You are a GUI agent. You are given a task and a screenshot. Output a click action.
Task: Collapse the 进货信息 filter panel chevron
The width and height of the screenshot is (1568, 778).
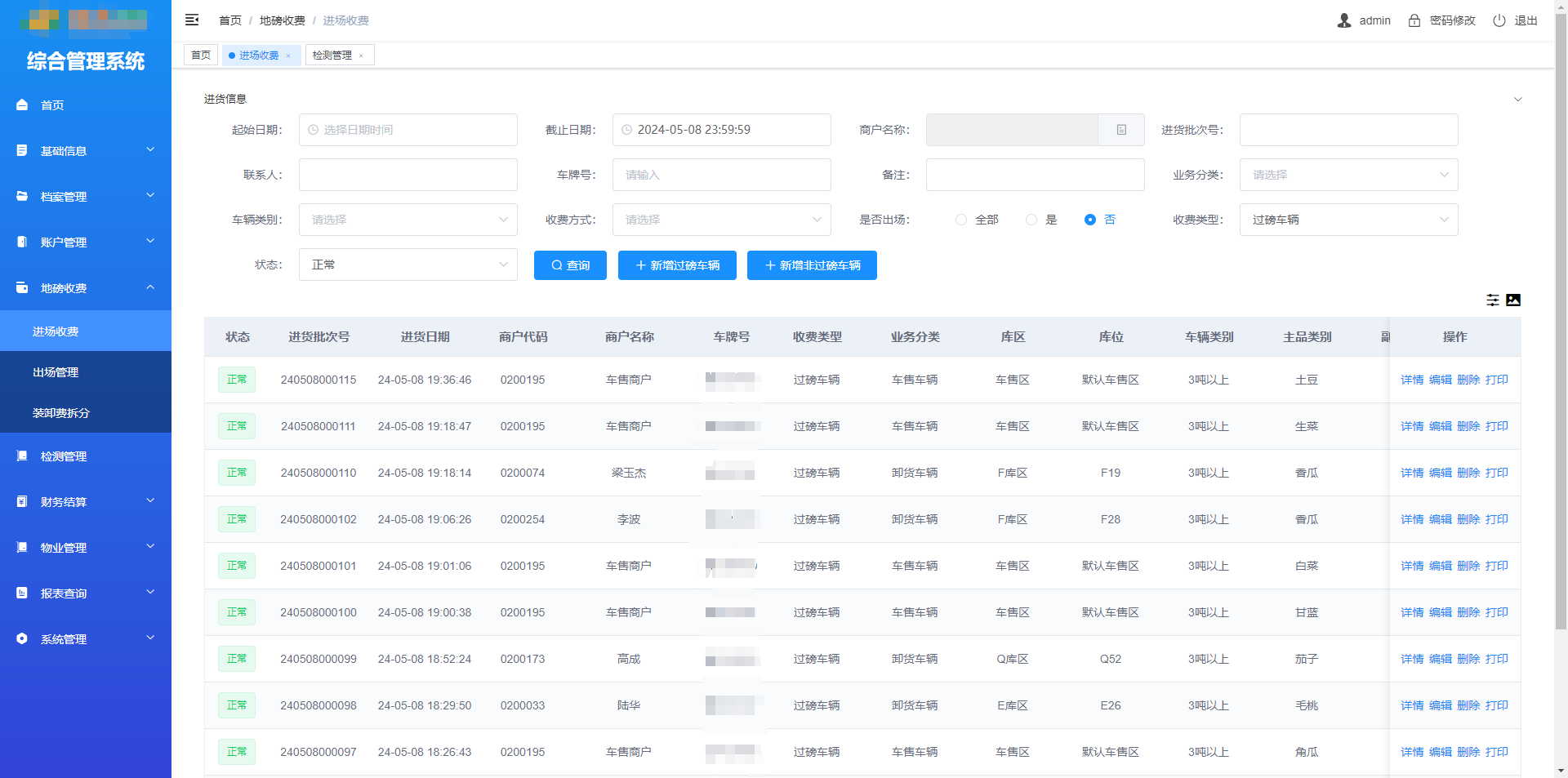coord(1518,100)
